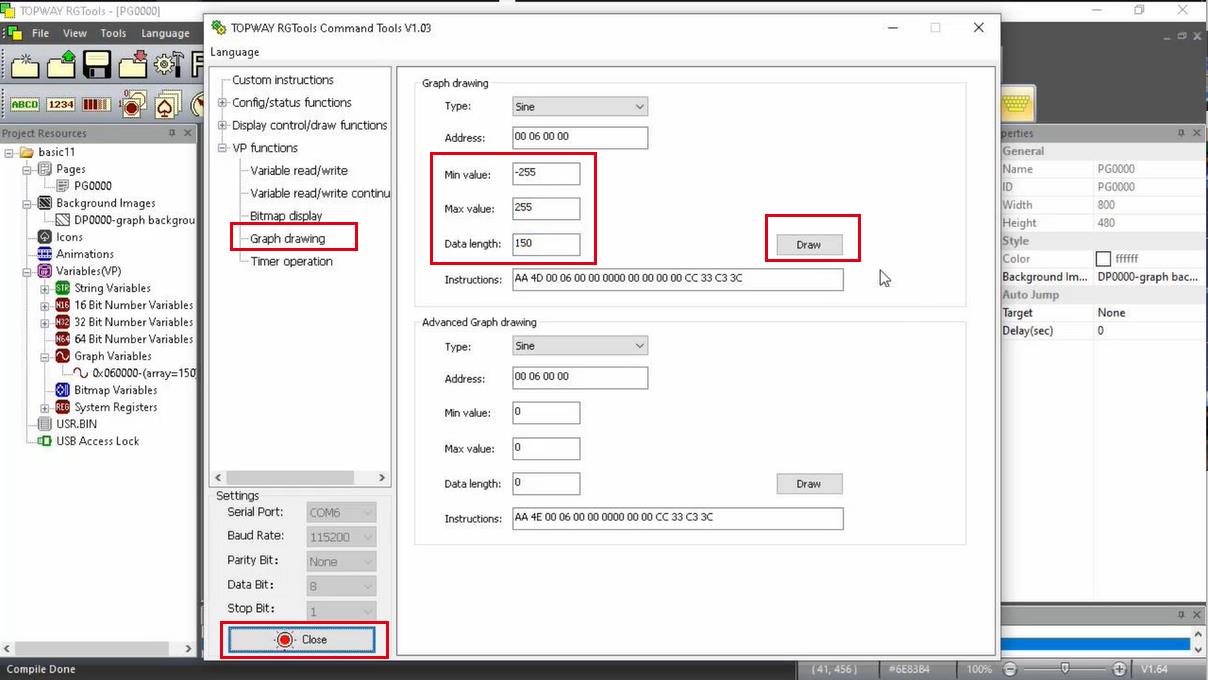Click the Animations film strip icon

(44, 254)
